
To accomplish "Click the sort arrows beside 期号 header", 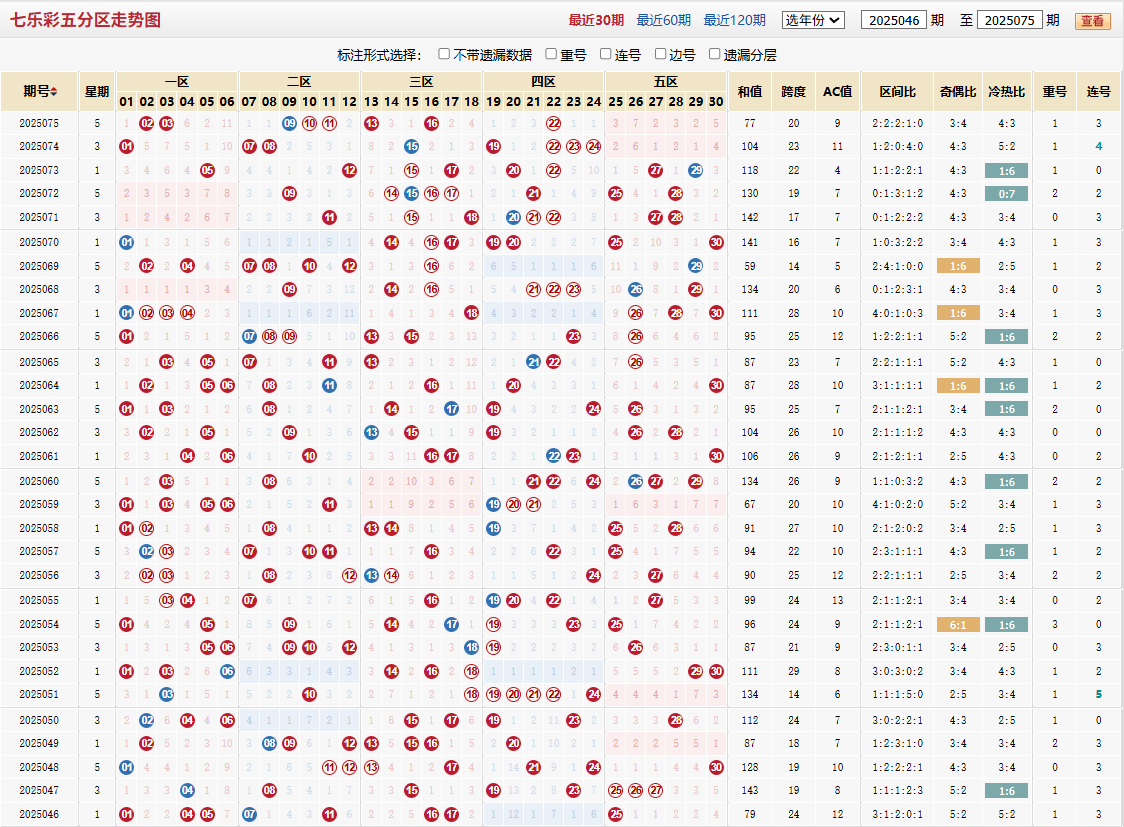I will (54, 92).
